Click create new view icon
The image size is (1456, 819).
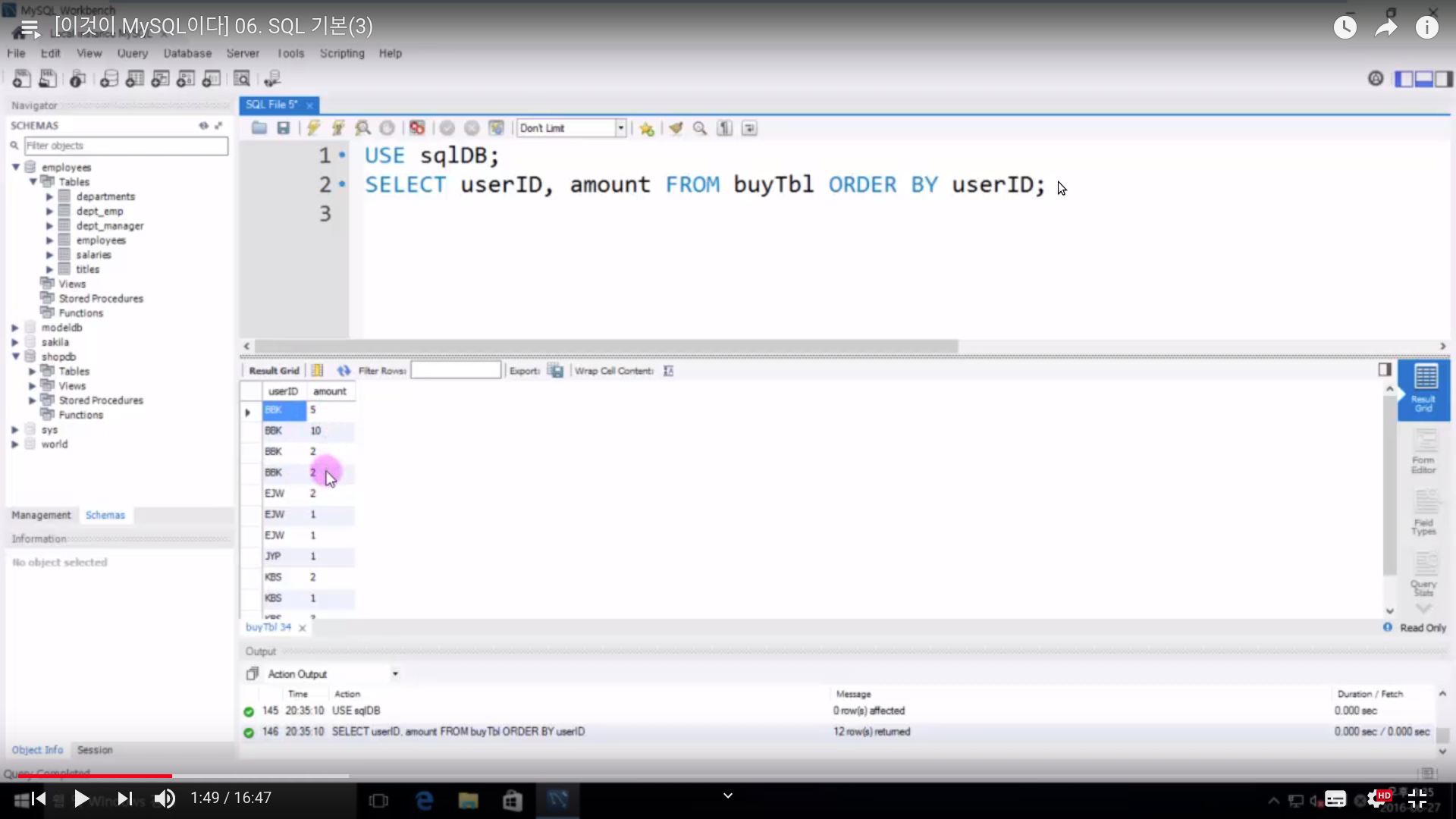coord(160,78)
